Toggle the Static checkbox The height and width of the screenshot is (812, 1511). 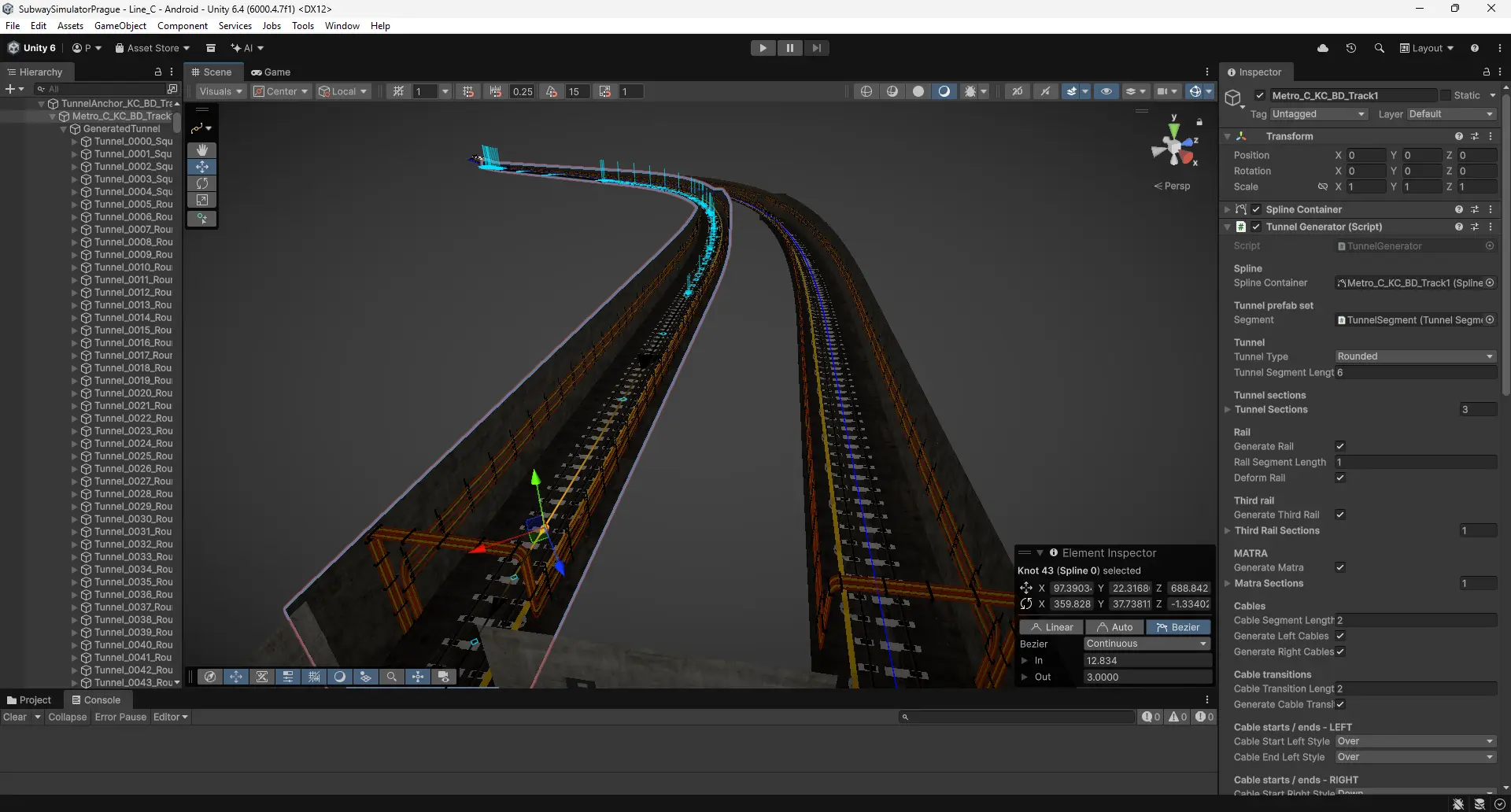coord(1446,95)
